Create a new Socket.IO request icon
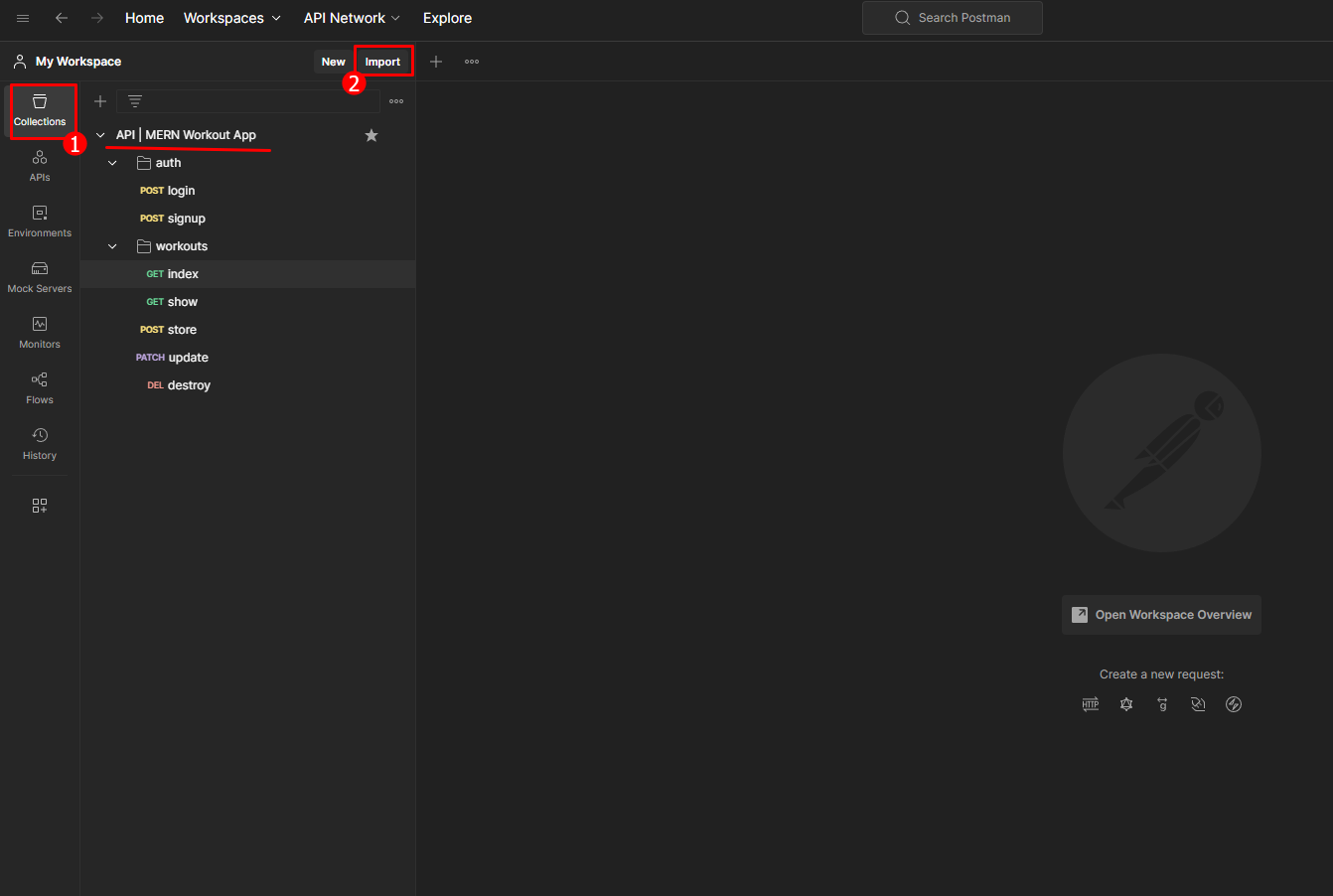1333x896 pixels. [1234, 704]
